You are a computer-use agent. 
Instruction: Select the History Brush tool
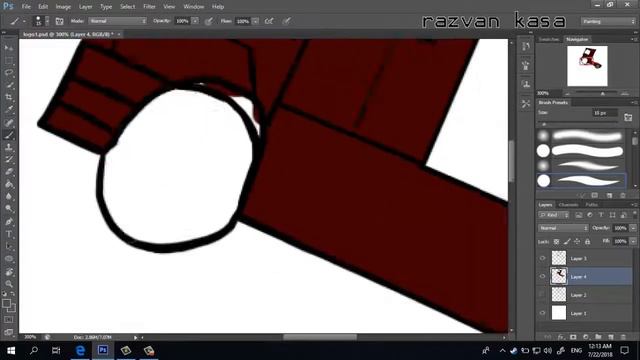click(x=9, y=159)
